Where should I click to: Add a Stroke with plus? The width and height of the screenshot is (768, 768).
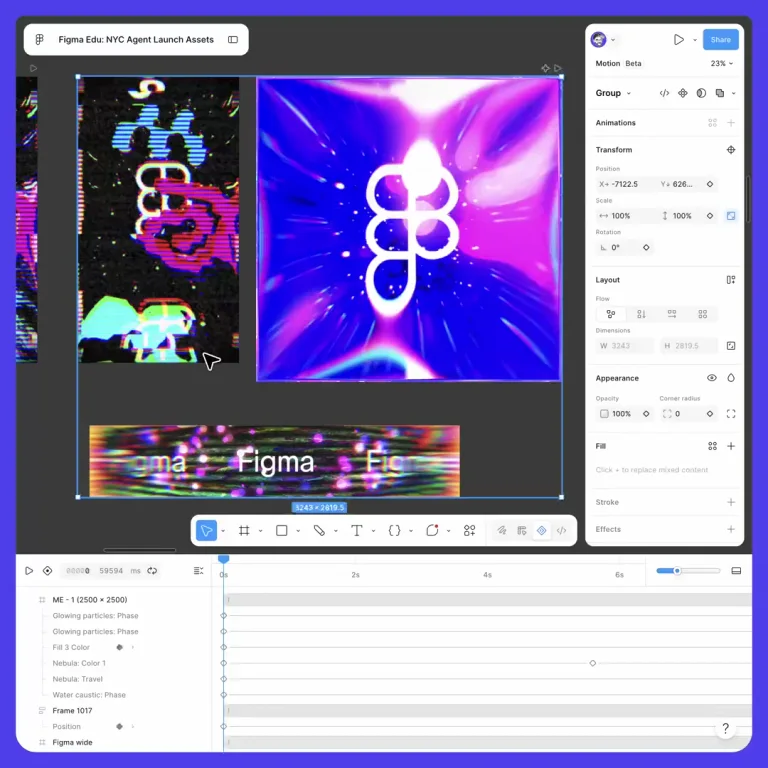pyautogui.click(x=731, y=502)
